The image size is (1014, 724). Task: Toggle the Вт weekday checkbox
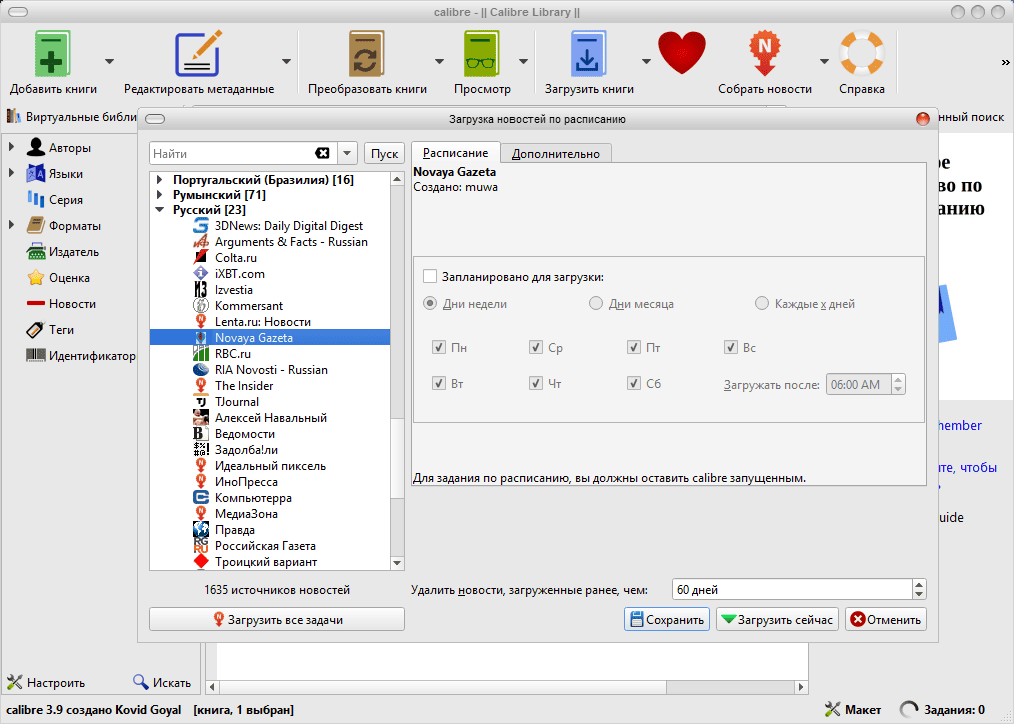438,383
